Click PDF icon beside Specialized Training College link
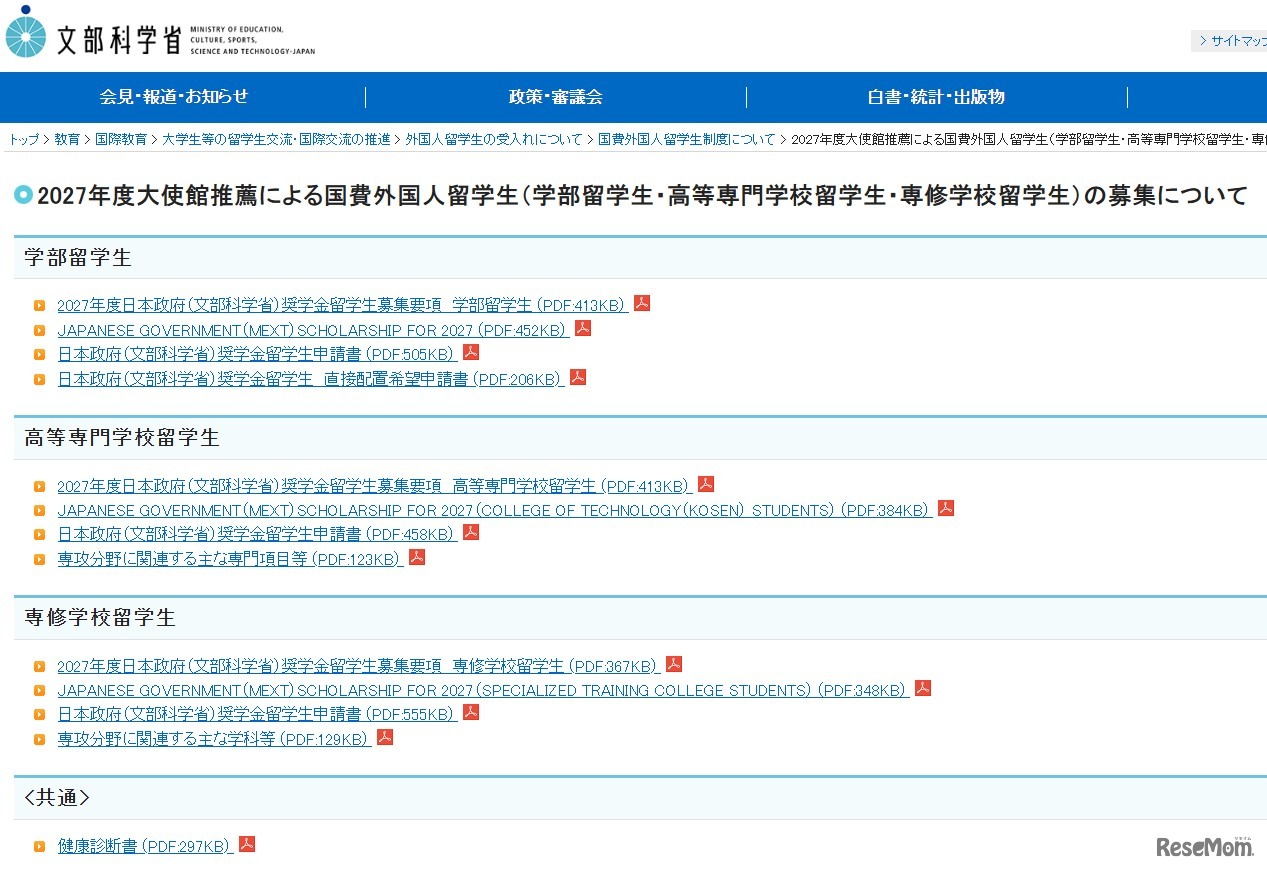The height and width of the screenshot is (870, 1267). 923,688
